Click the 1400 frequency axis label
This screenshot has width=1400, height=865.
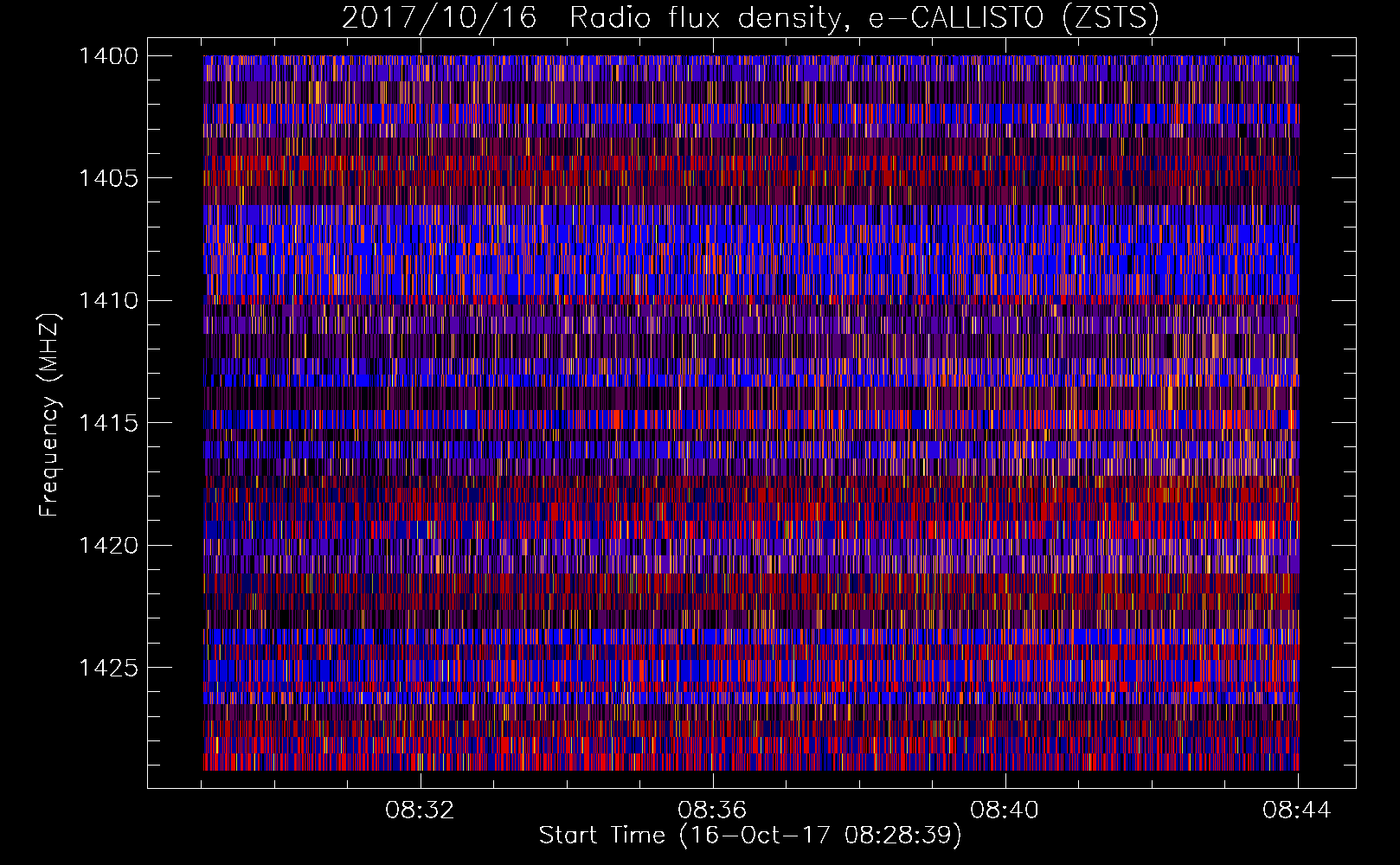click(x=108, y=56)
